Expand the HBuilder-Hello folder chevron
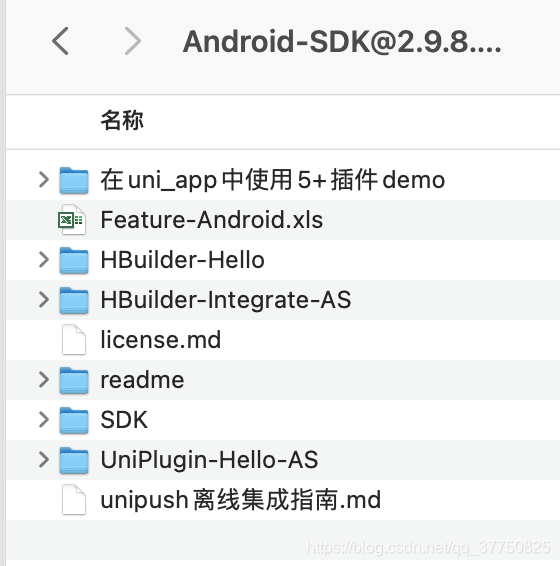The width and height of the screenshot is (560, 566). (x=44, y=260)
